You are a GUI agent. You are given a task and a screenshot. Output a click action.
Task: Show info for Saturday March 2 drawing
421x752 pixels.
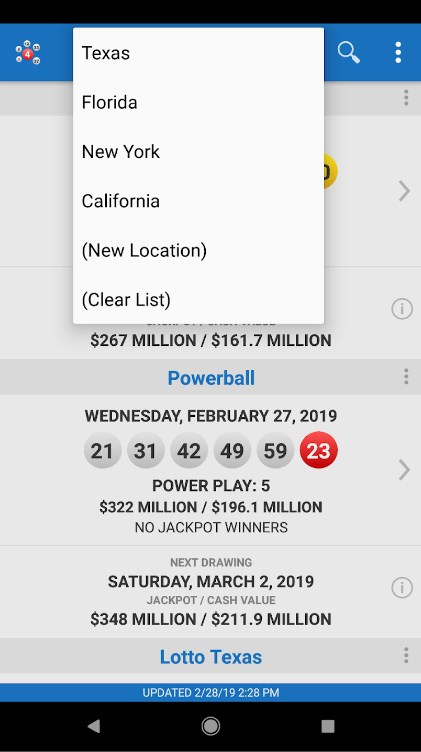[x=402, y=588]
